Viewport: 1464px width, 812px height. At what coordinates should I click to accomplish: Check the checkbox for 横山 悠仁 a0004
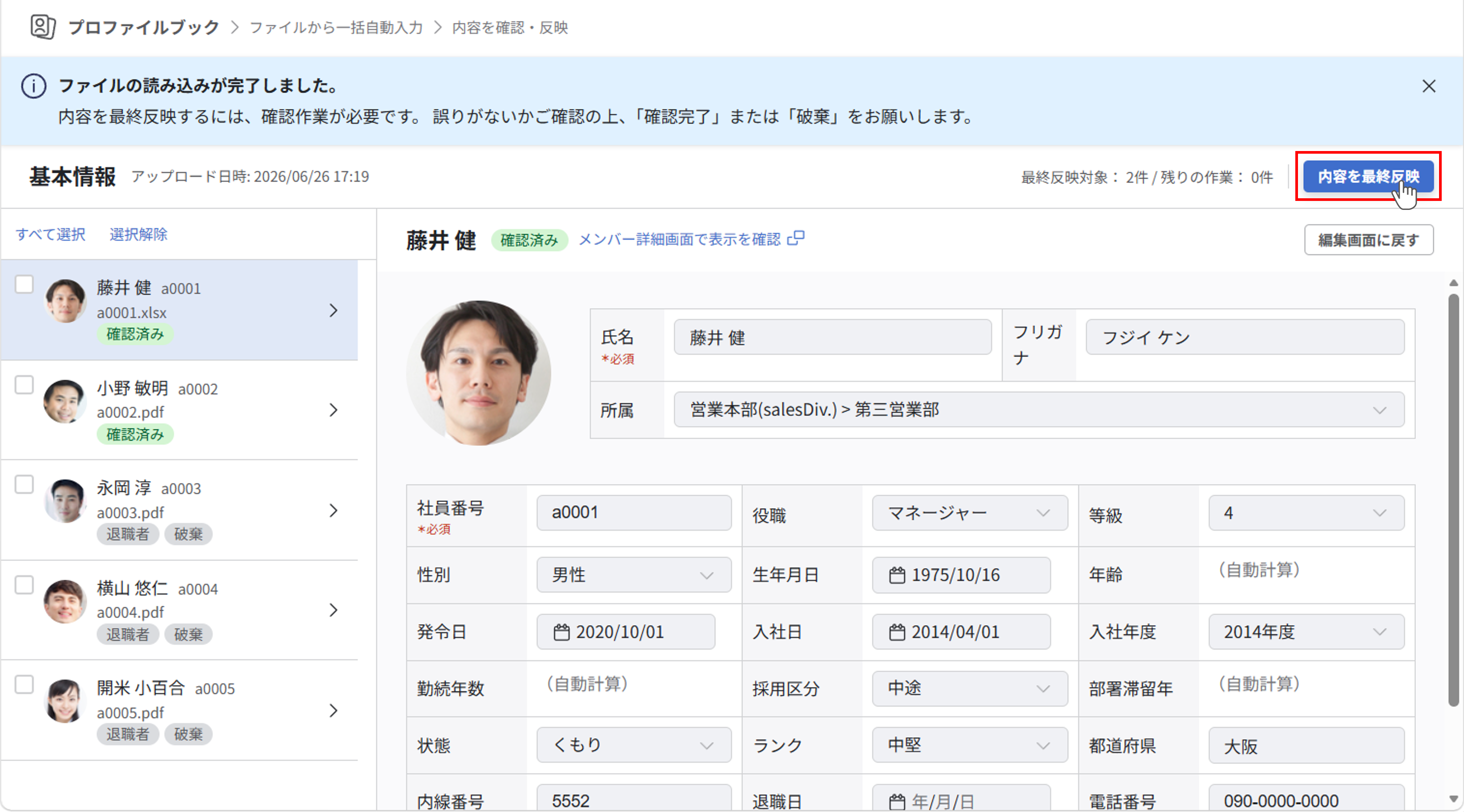[x=24, y=585]
